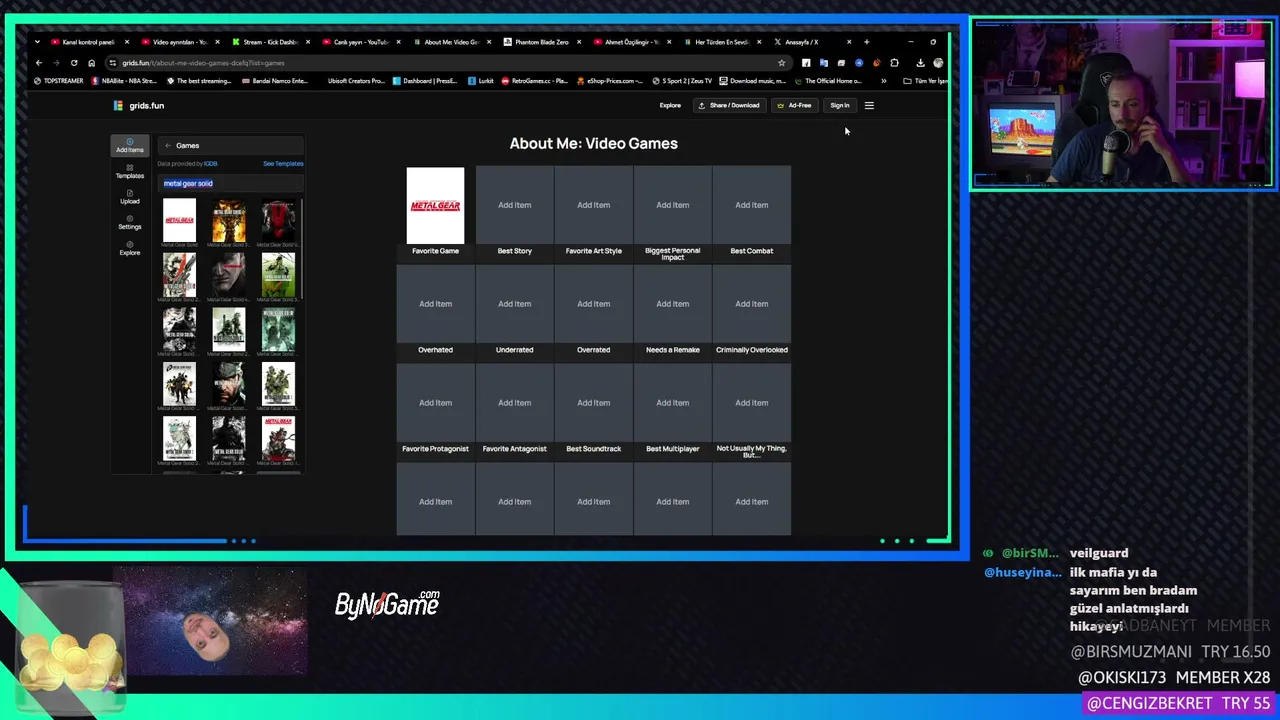Screen dimensions: 1280x720
Task: Click the Sign in button
Action: click(840, 105)
